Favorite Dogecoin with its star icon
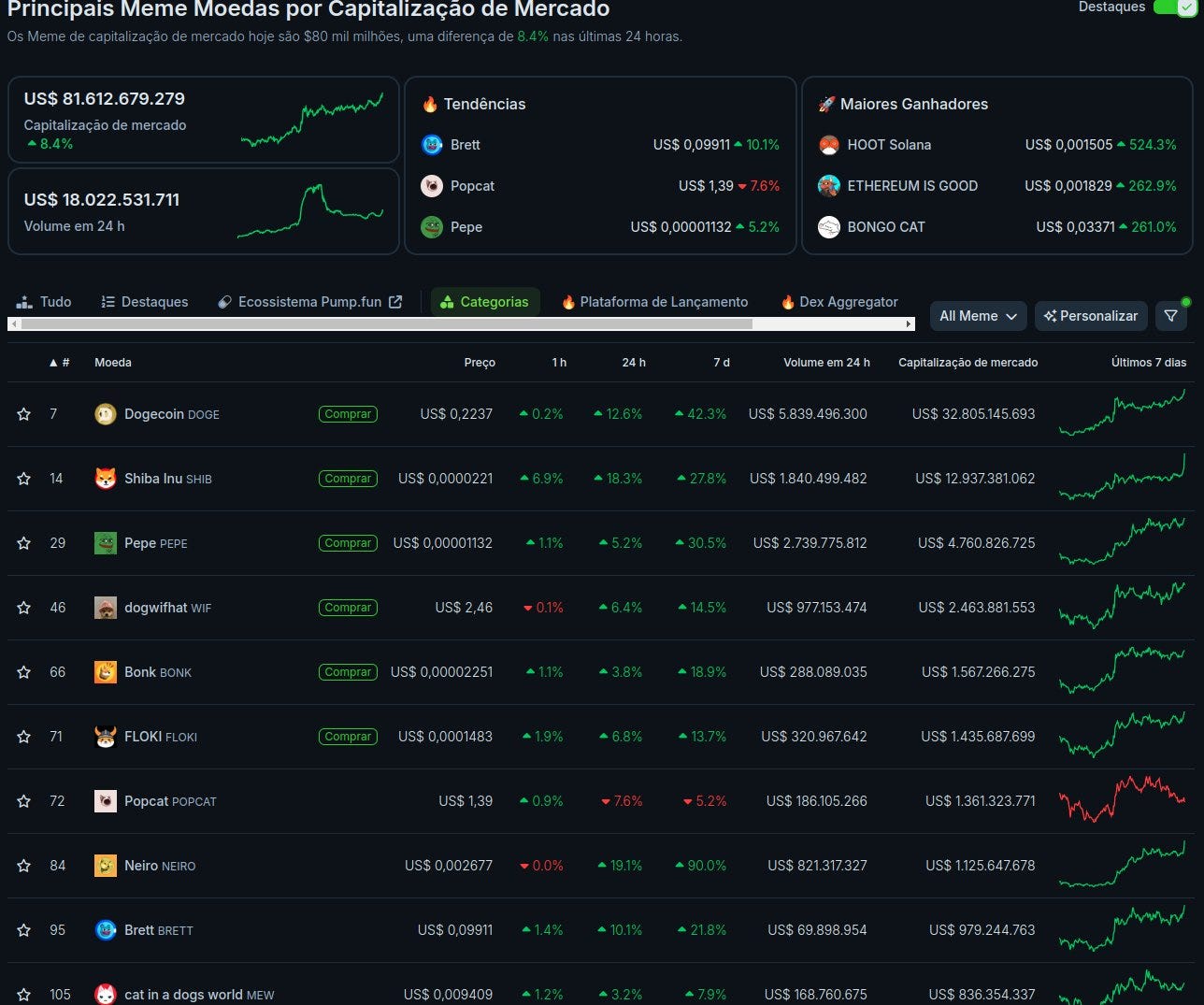Screen dimensions: 1204x1005 (x=24, y=414)
